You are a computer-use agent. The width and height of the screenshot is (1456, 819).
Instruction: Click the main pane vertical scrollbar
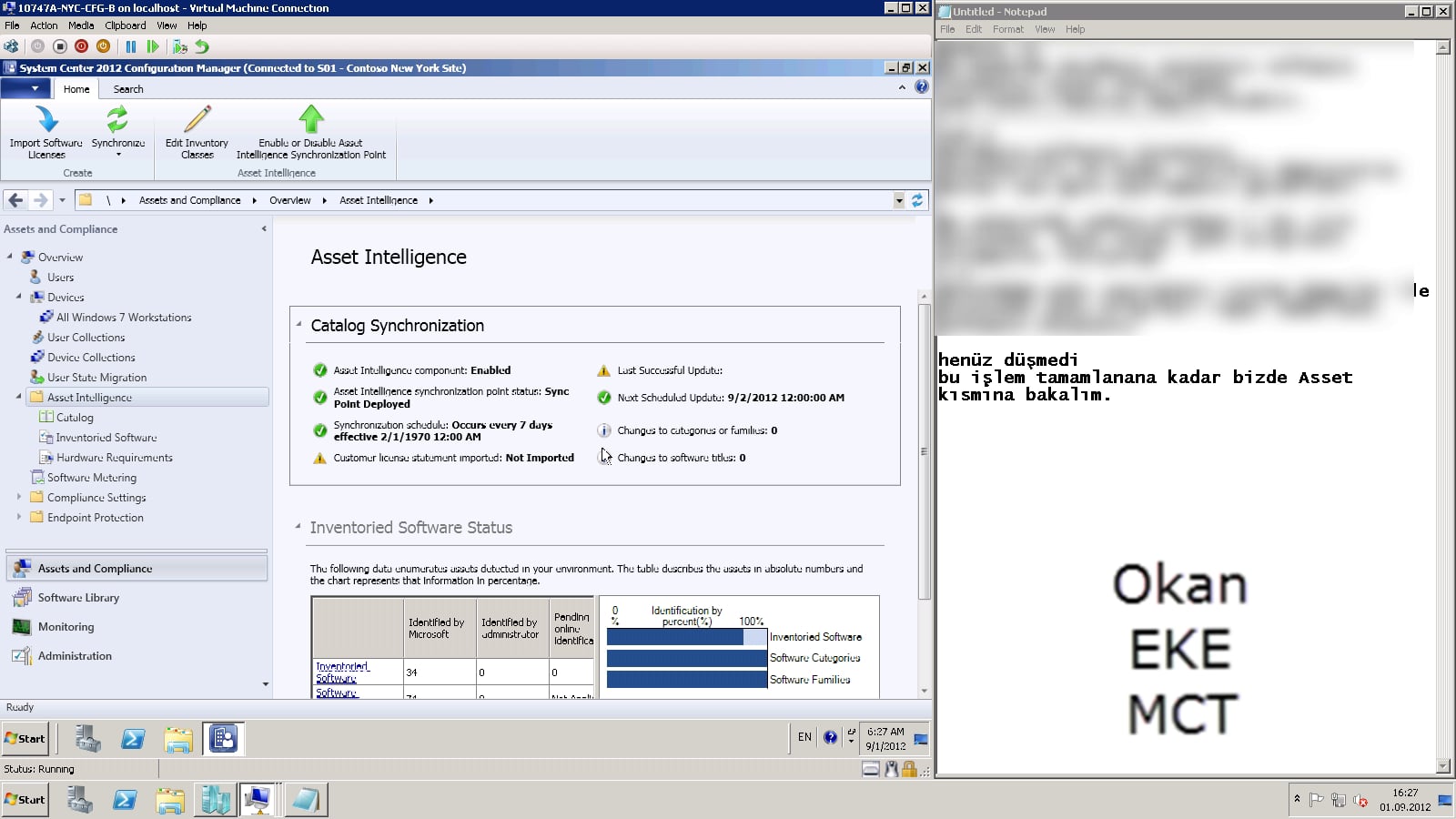pyautogui.click(x=924, y=451)
